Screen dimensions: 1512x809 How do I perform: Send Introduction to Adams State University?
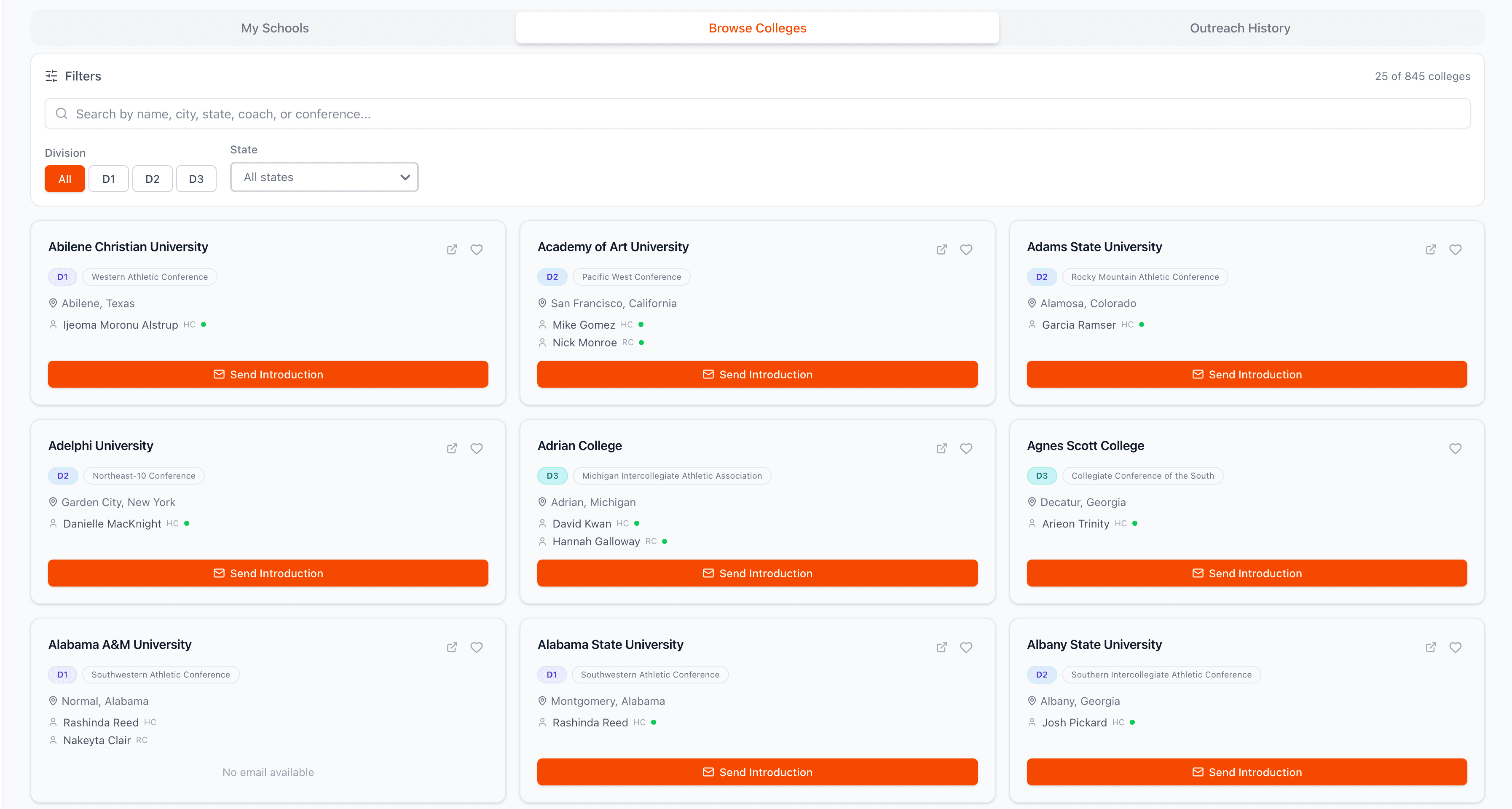pyautogui.click(x=1247, y=375)
